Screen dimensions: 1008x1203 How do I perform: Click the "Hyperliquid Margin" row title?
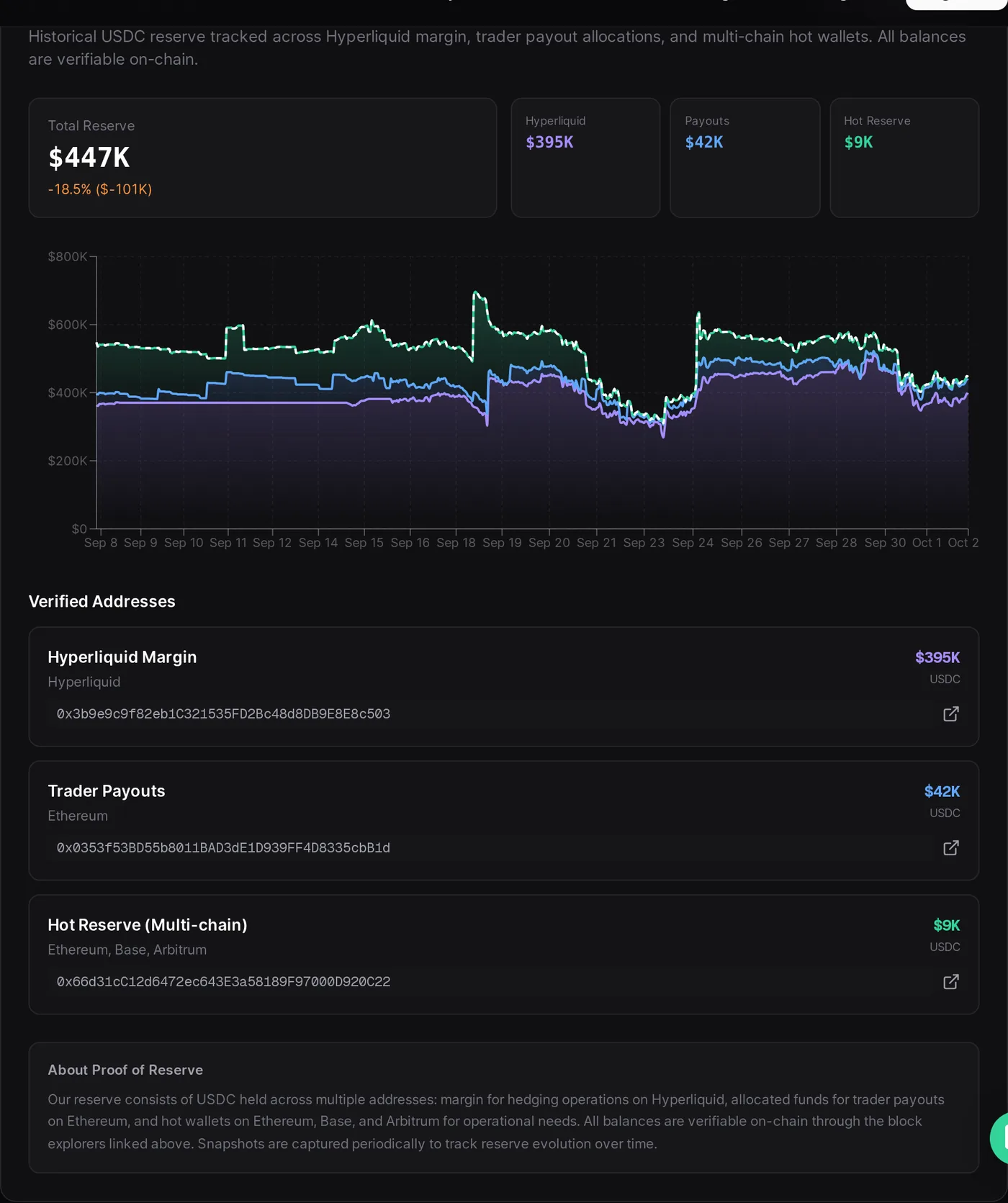coord(122,657)
